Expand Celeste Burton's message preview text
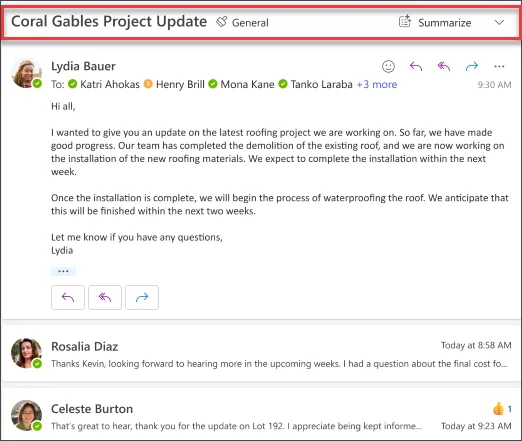This screenshot has width=522, height=441. (236, 426)
